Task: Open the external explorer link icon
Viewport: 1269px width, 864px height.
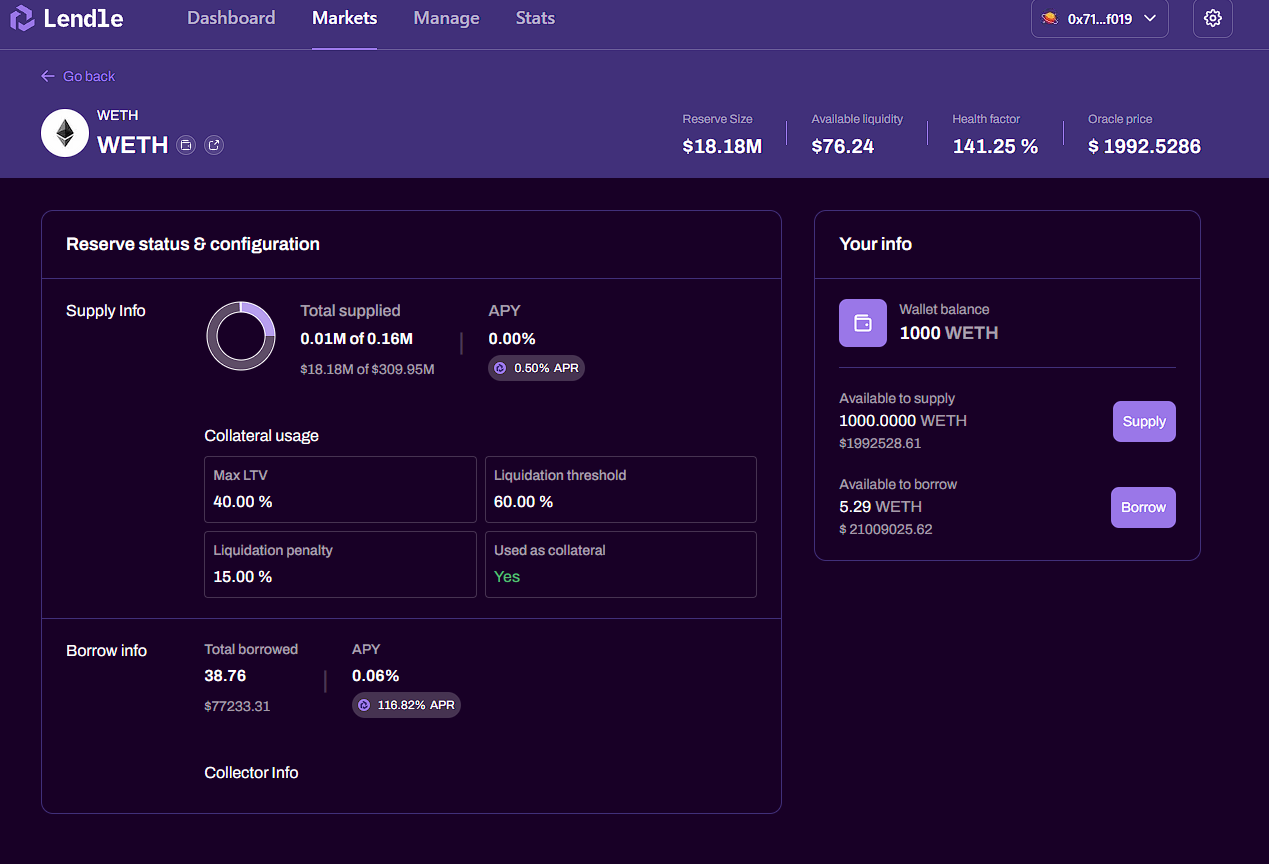Action: [x=214, y=145]
